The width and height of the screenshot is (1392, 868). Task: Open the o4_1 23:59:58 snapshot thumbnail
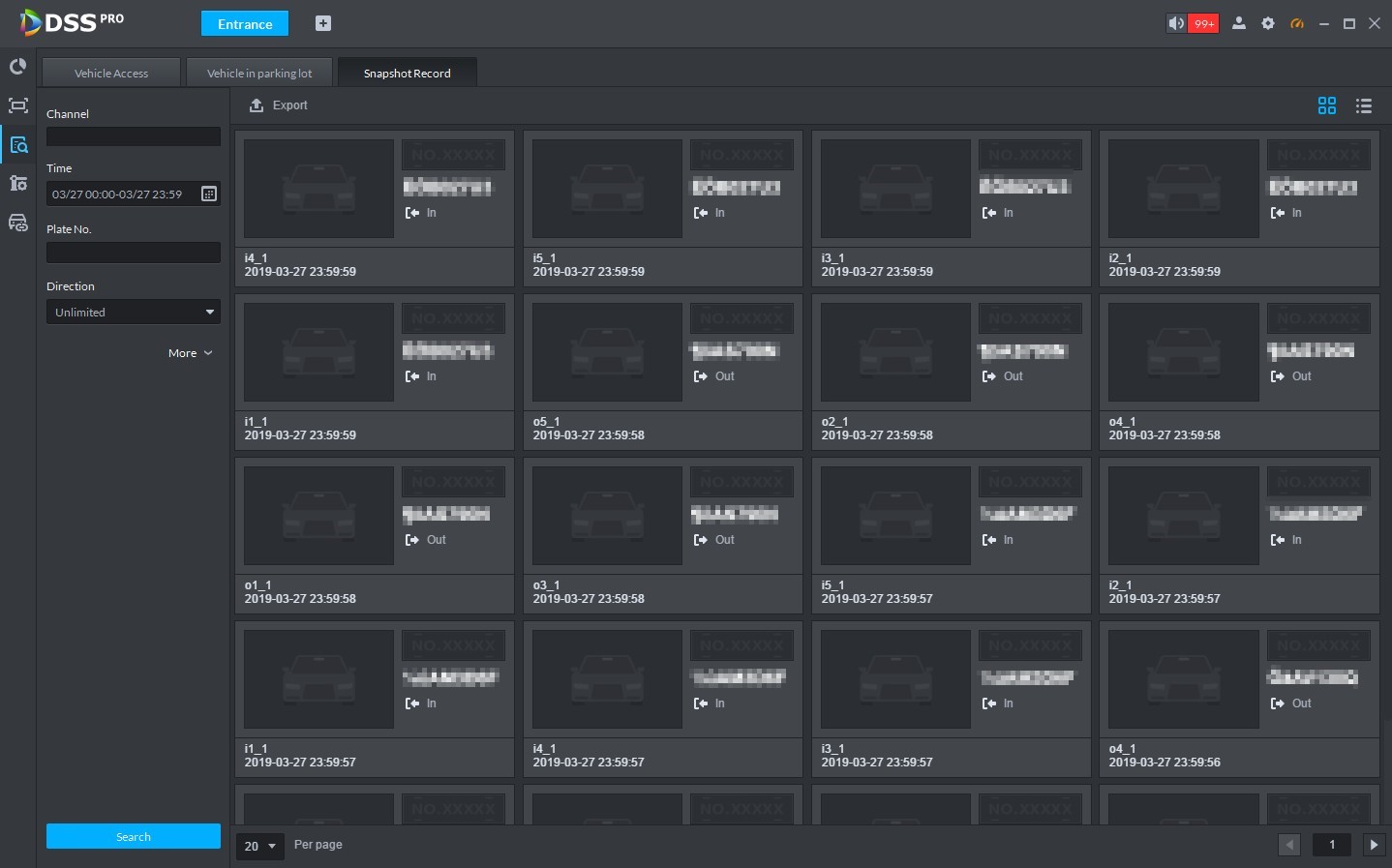(x=1184, y=352)
